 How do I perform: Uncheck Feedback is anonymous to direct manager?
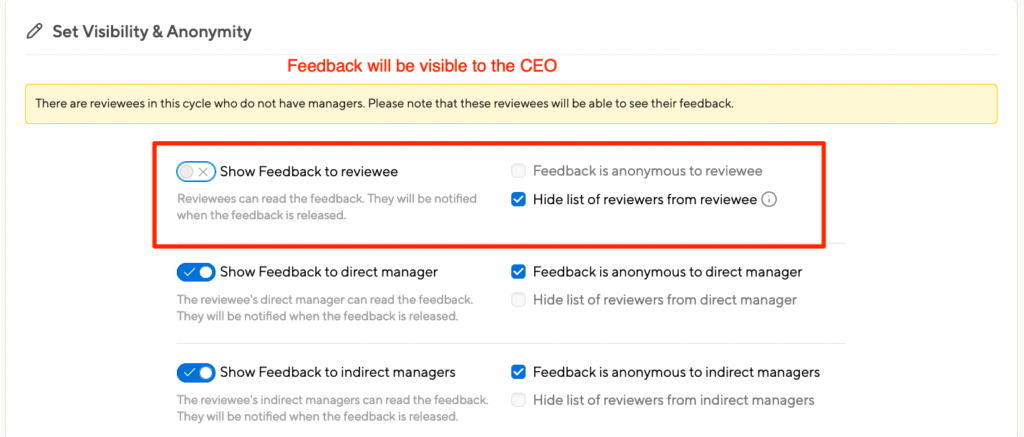tap(519, 272)
